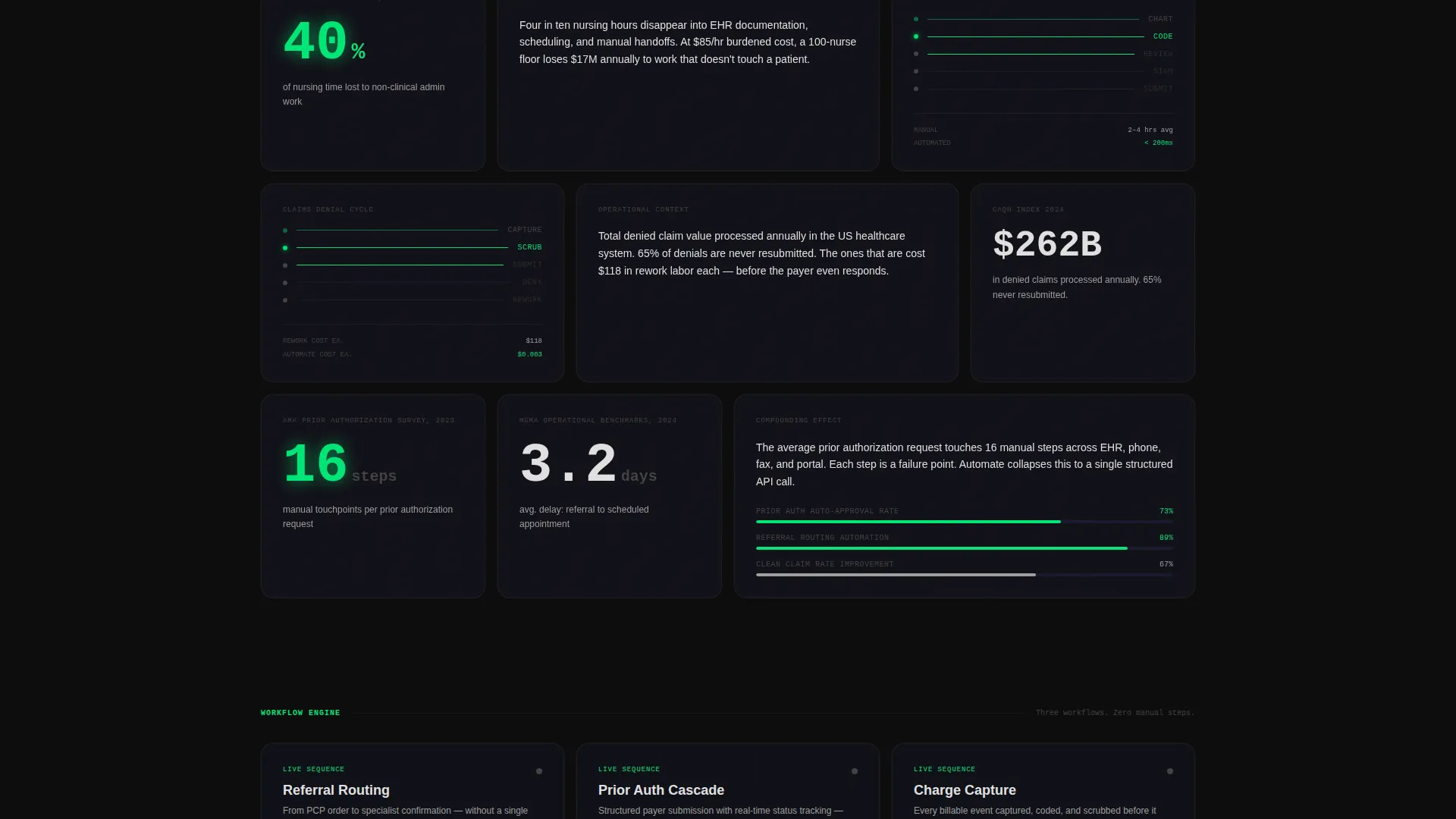Screen dimensions: 1456x819
Task: Click the dot beside SUBMIT in Claims Denial Cycle
Action: pyautogui.click(x=285, y=265)
